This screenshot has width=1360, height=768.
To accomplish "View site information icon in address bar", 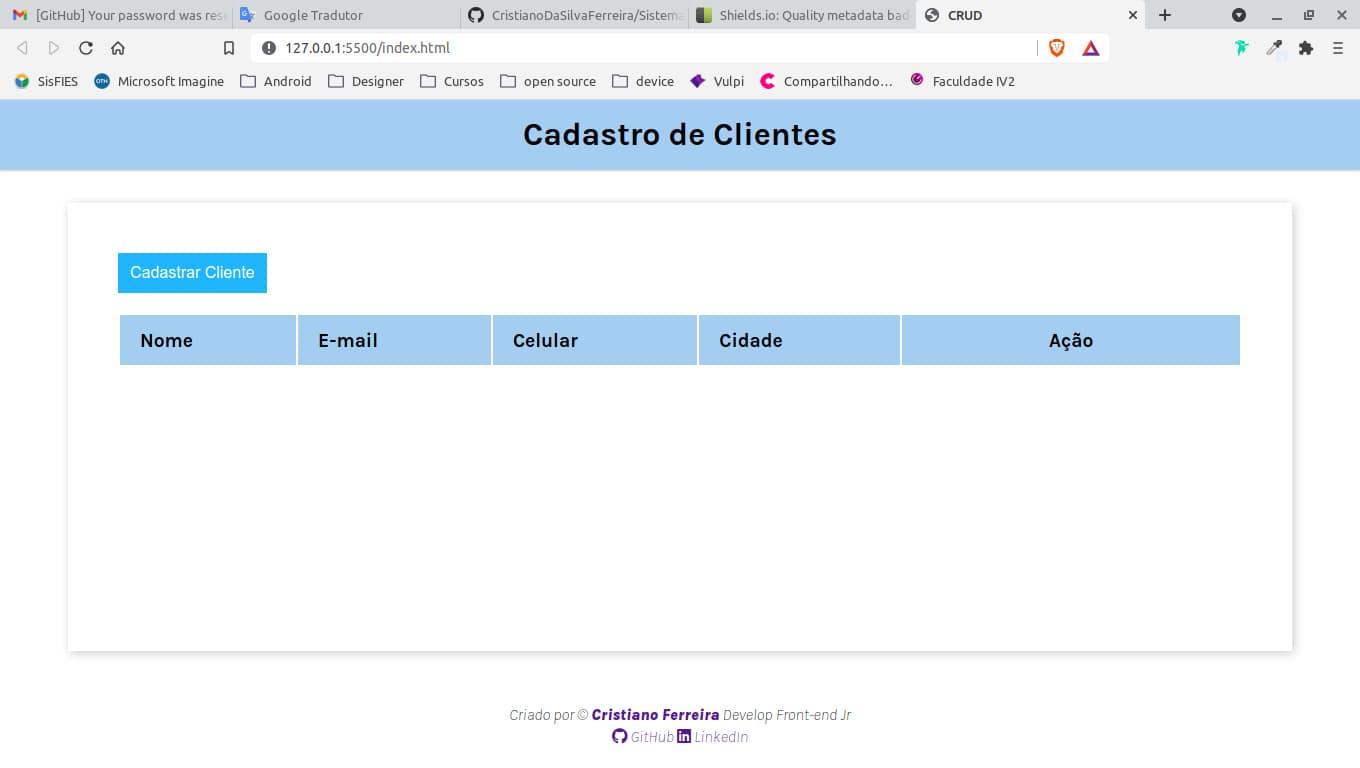I will pyautogui.click(x=268, y=48).
